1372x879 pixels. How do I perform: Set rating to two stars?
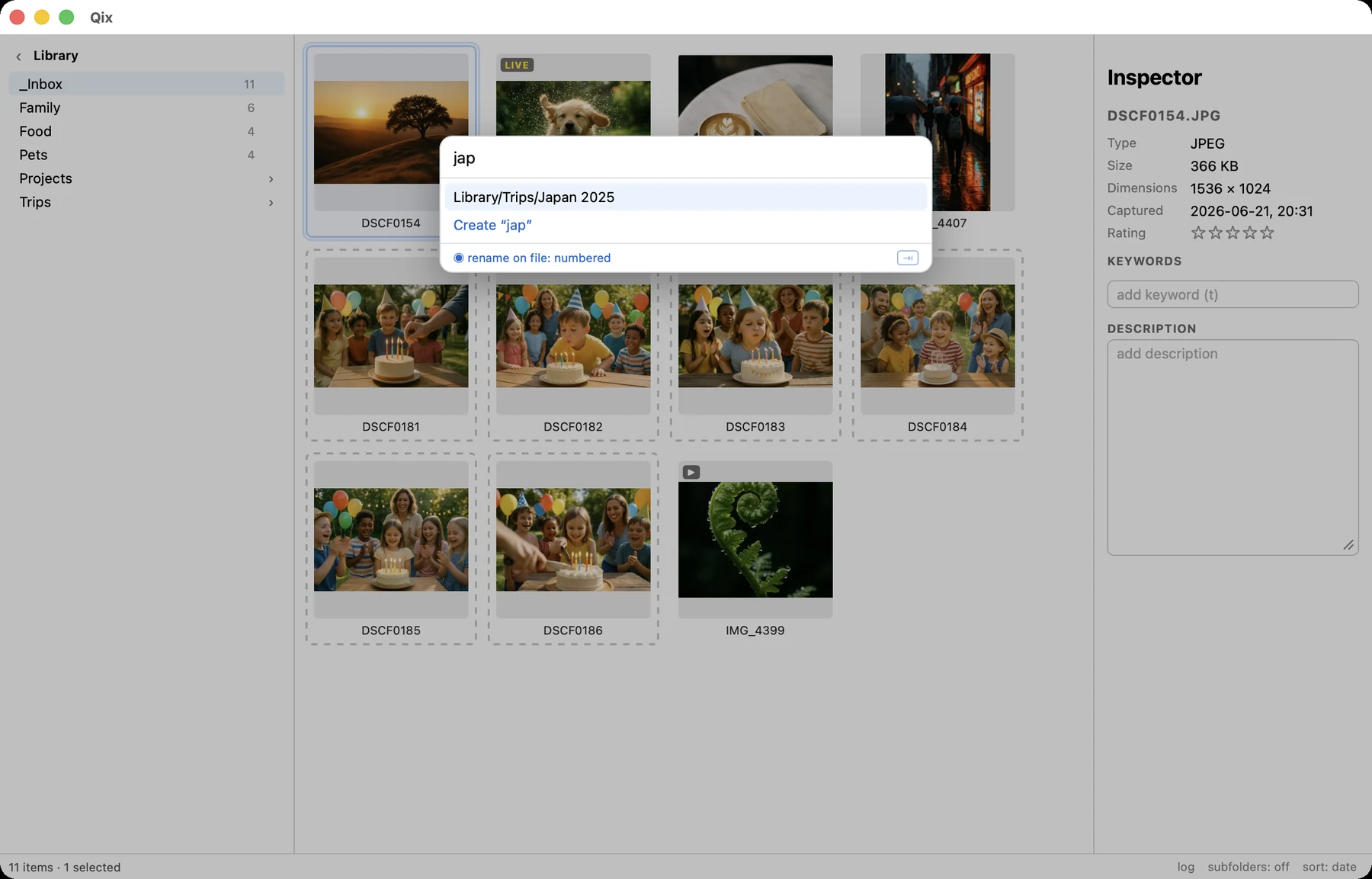(1215, 233)
